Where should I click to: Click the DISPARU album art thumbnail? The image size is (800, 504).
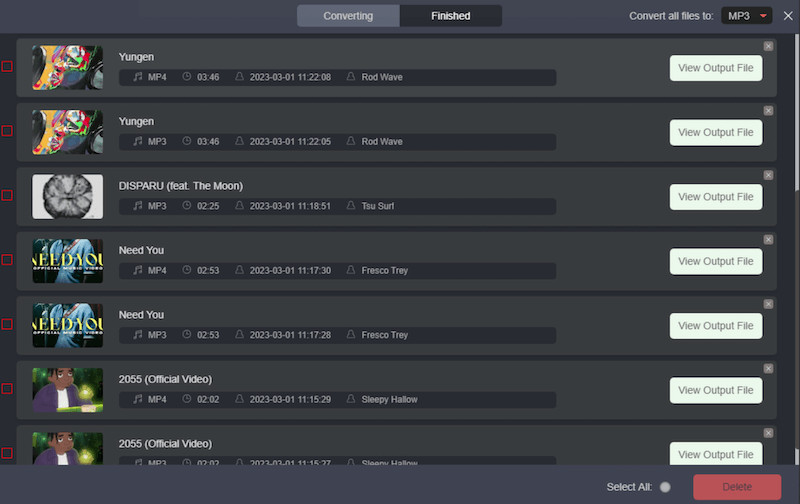click(67, 197)
